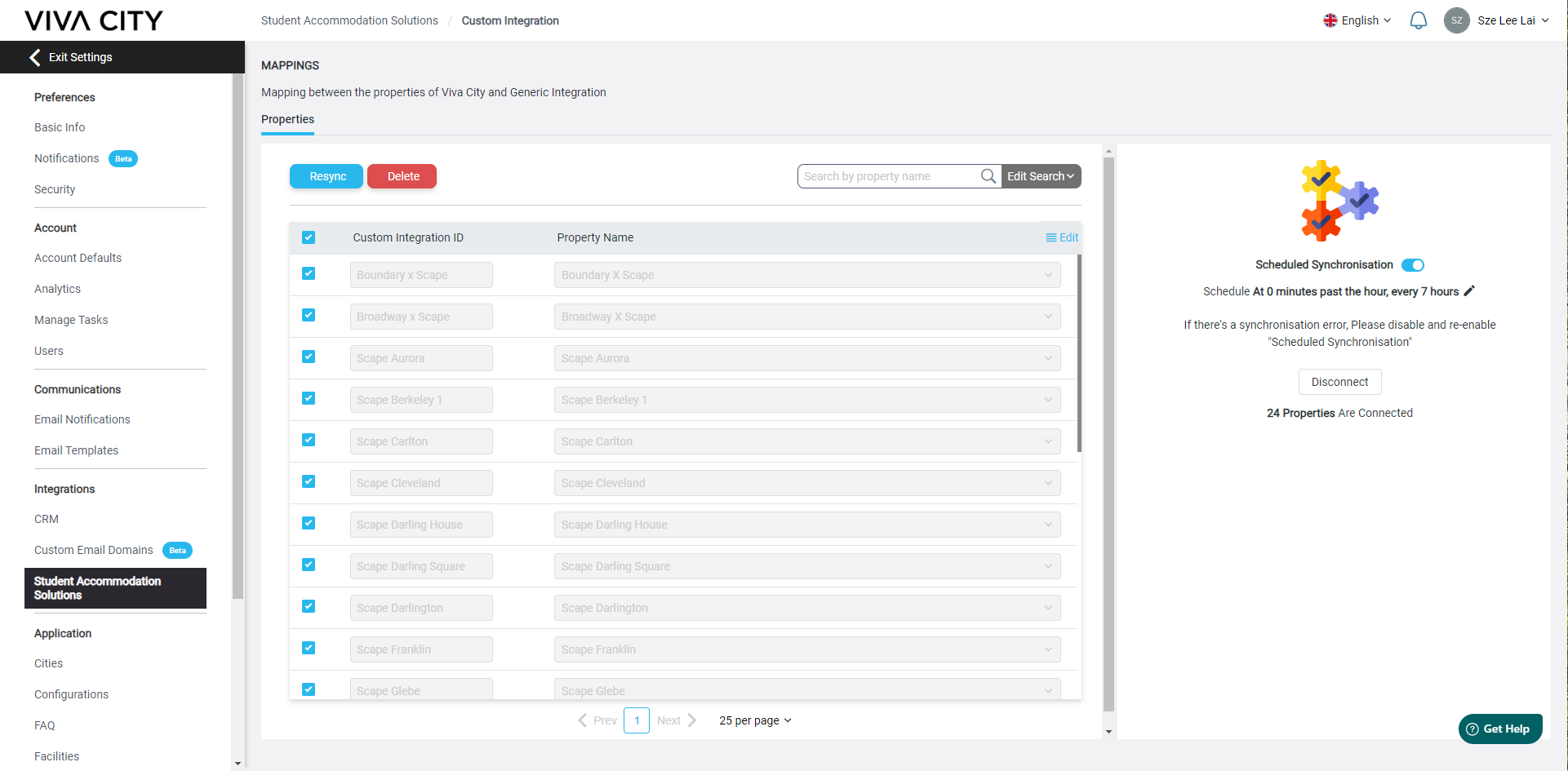Screen dimensions: 1568x771
Task: Click the search magnifier icon
Action: pyautogui.click(x=988, y=176)
